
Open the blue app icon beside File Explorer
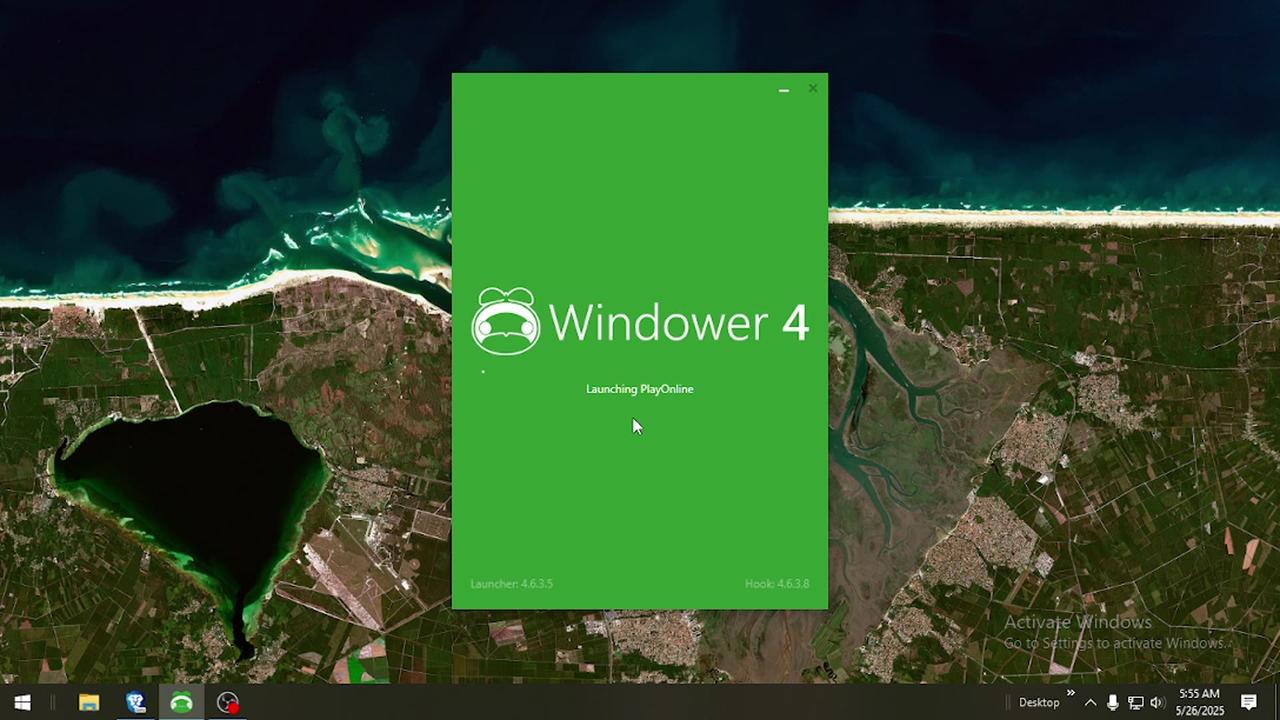pos(136,702)
